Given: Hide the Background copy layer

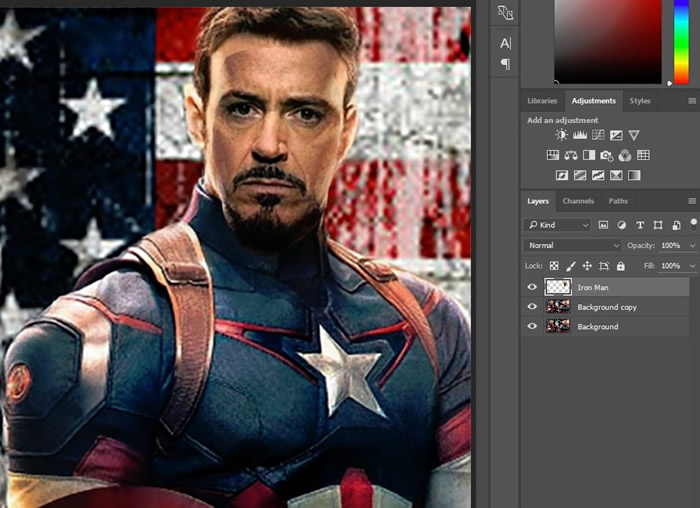Looking at the screenshot, I should (532, 307).
